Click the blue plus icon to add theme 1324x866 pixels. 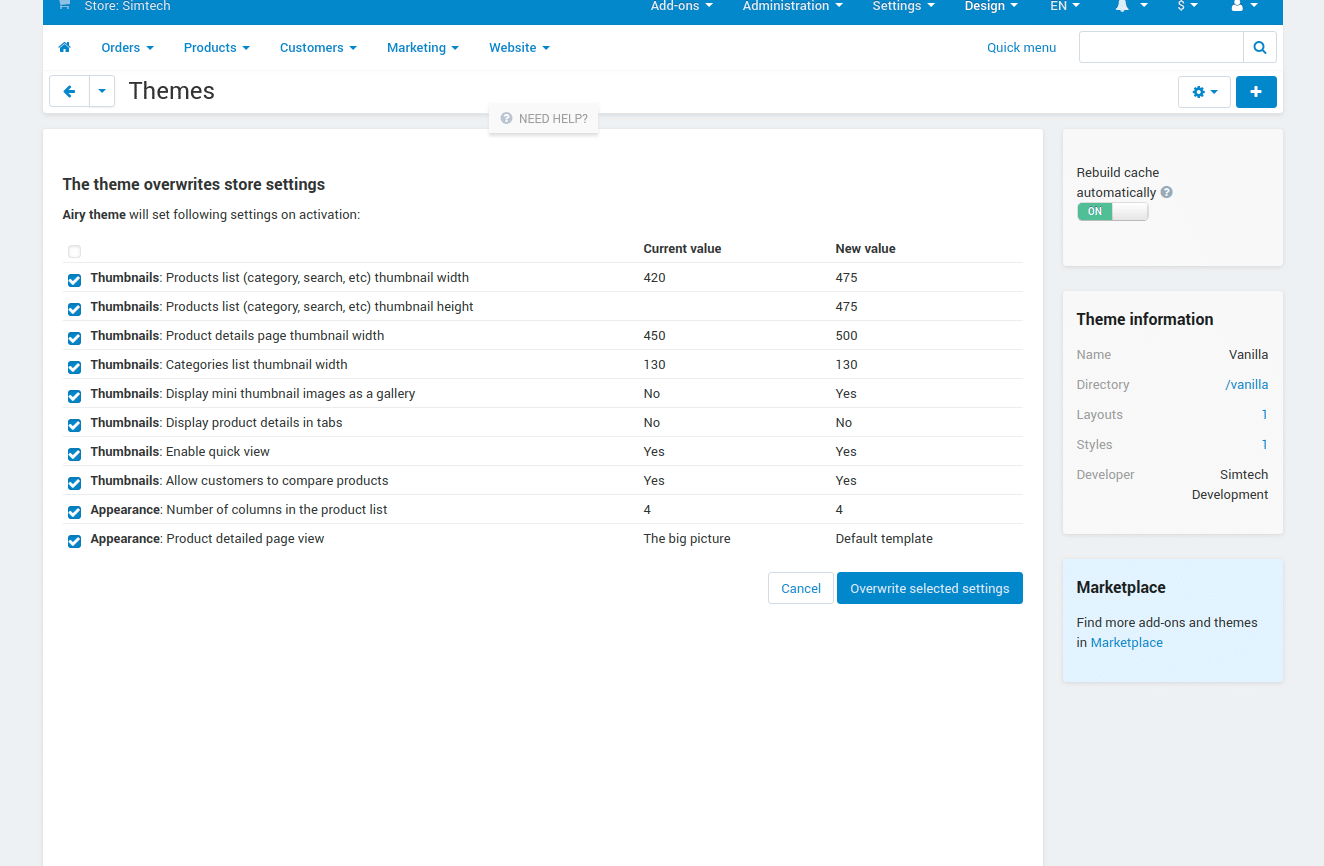pos(1256,91)
